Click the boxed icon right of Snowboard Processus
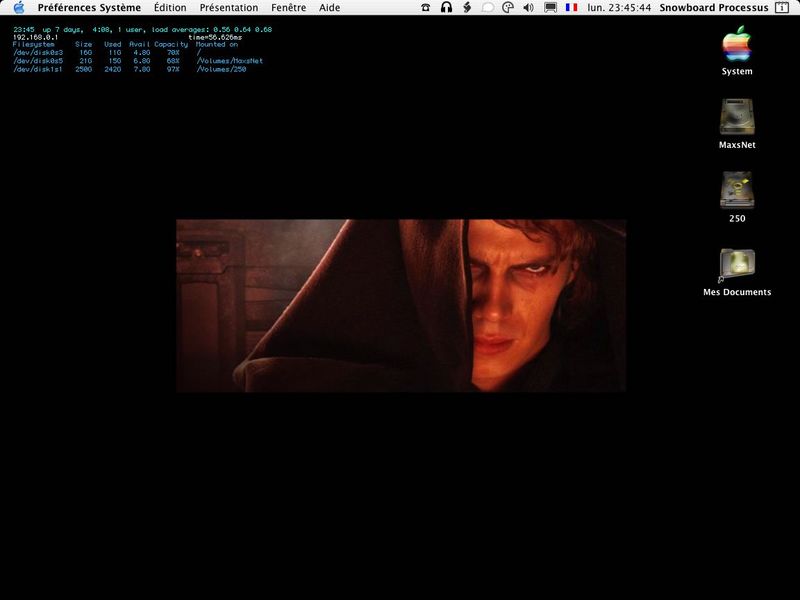 pos(782,8)
